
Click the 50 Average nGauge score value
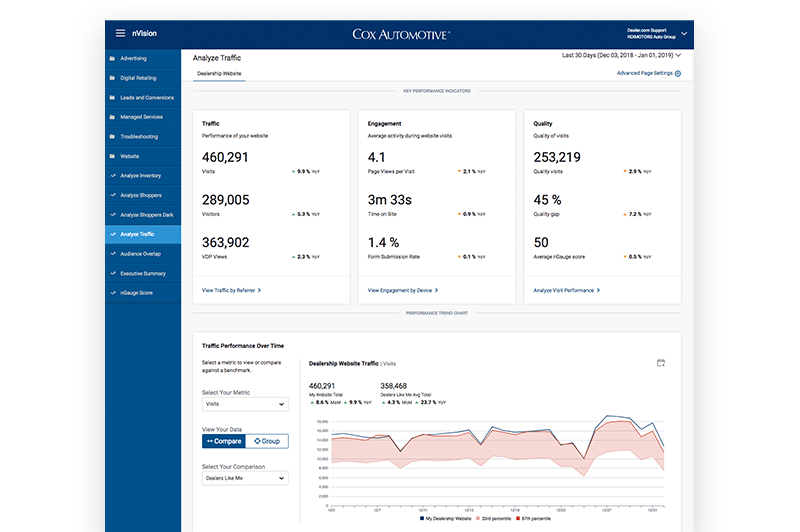[541, 242]
